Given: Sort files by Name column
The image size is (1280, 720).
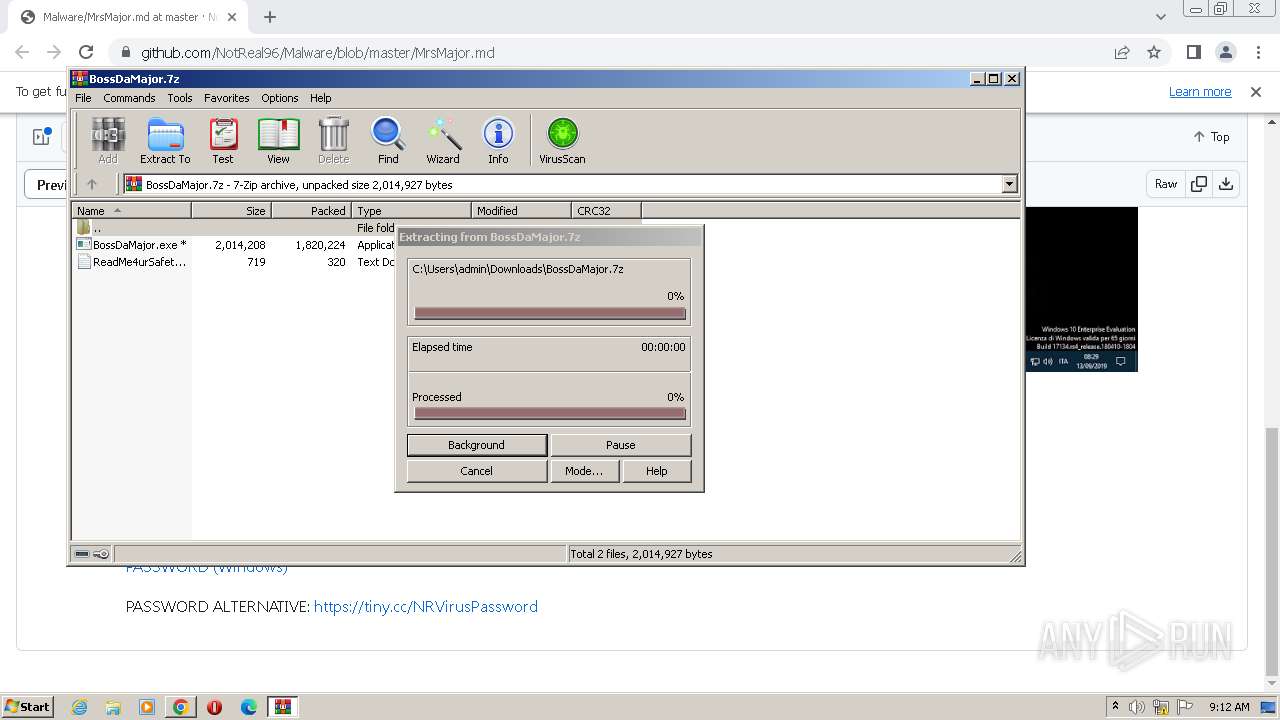Looking at the screenshot, I should coord(132,211).
